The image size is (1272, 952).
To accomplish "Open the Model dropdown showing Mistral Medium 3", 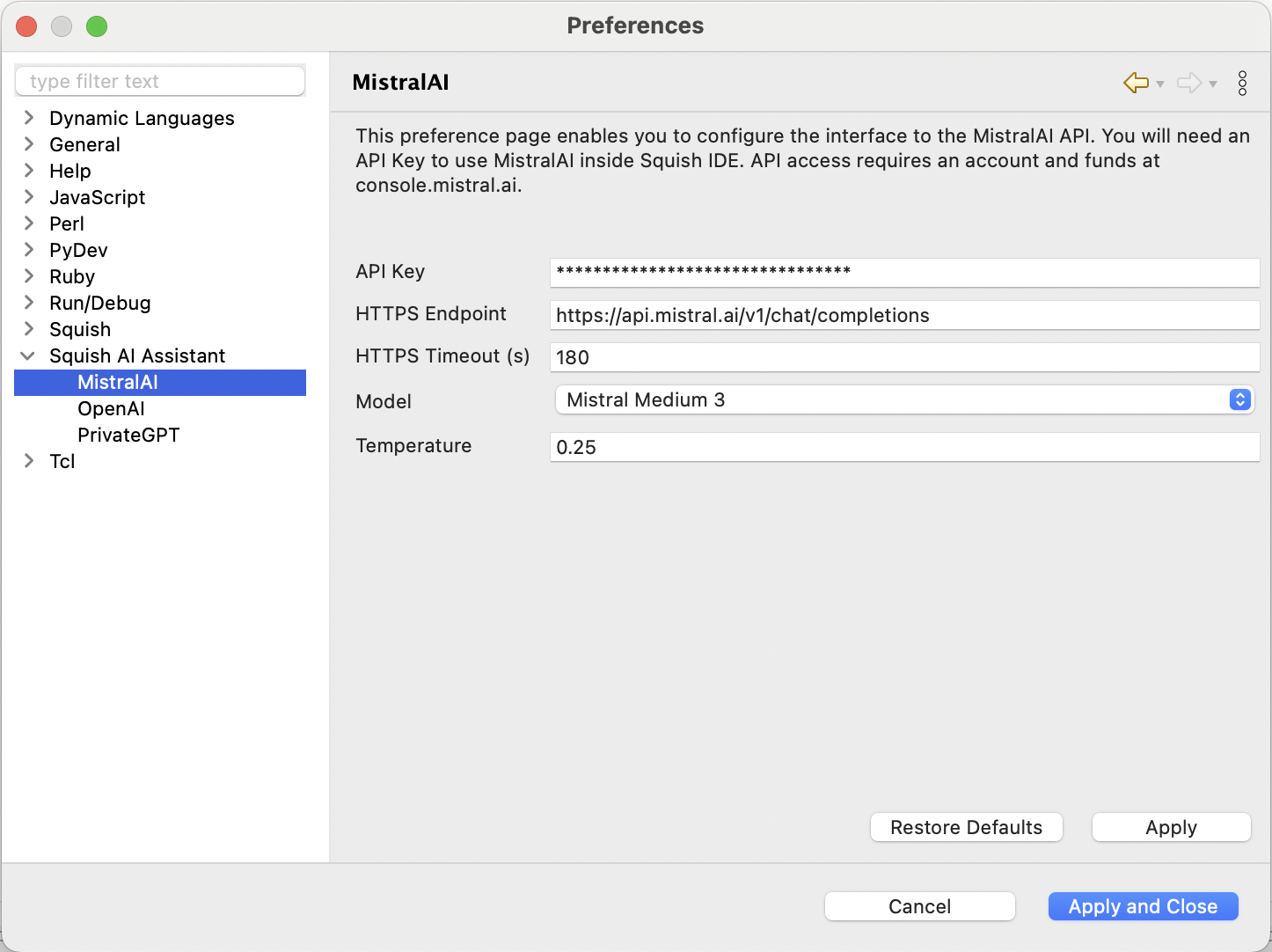I will click(903, 399).
